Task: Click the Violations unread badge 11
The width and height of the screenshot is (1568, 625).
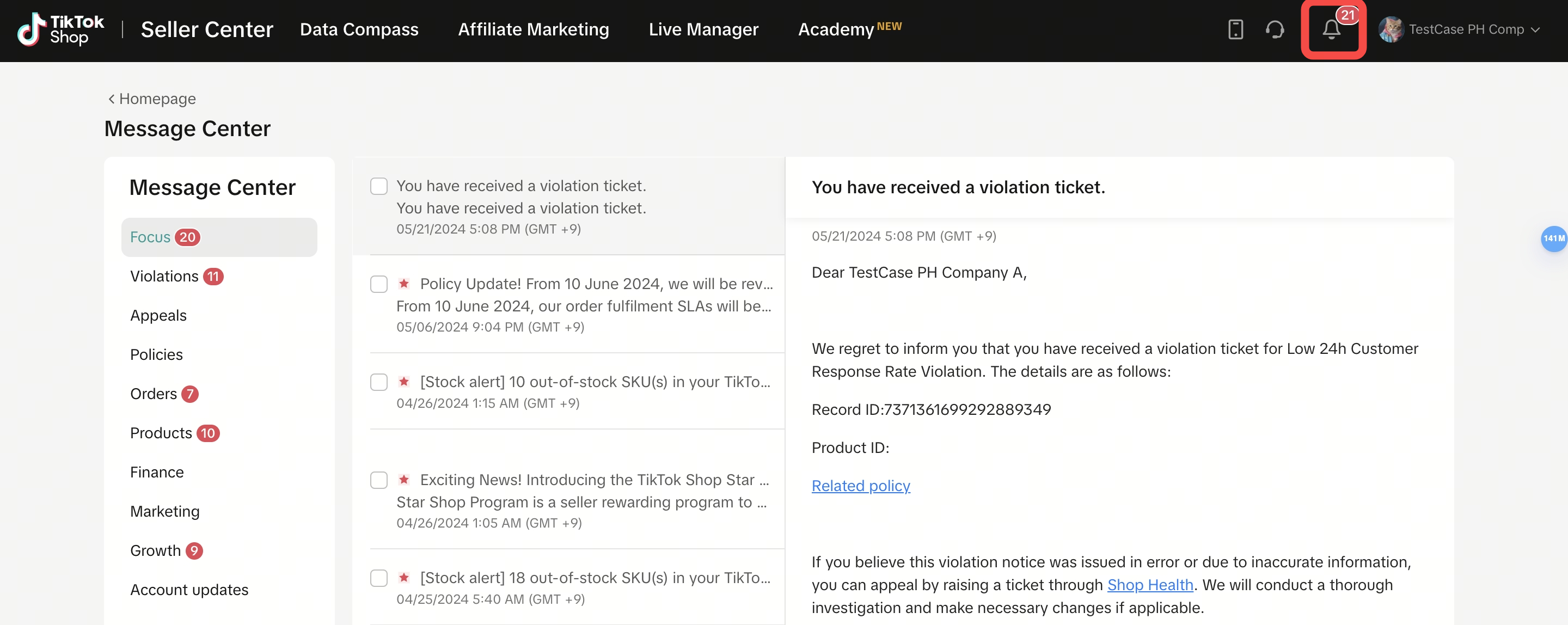Action: 213,276
